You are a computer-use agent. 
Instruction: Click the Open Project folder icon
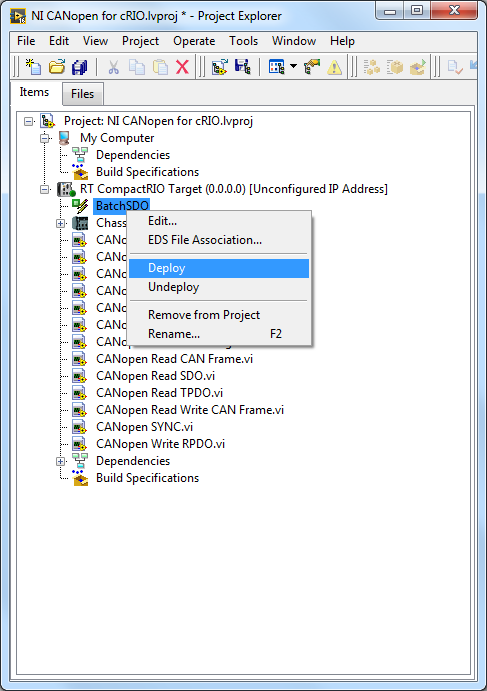(x=57, y=67)
